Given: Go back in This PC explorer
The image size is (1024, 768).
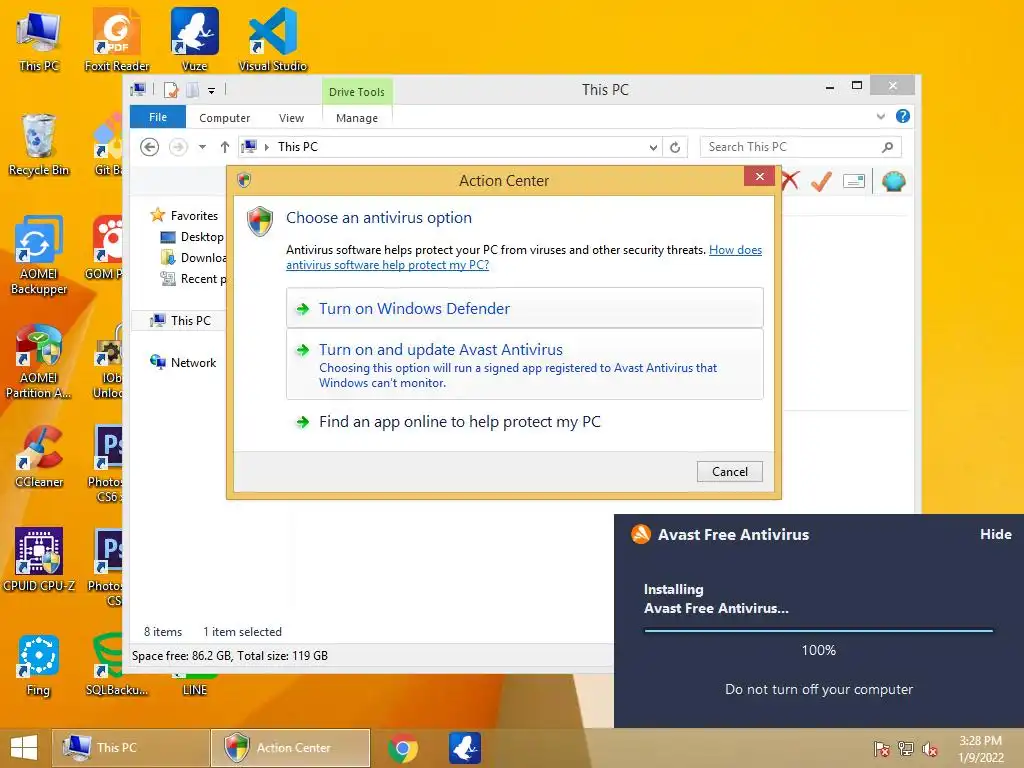Looking at the screenshot, I should pyautogui.click(x=150, y=147).
